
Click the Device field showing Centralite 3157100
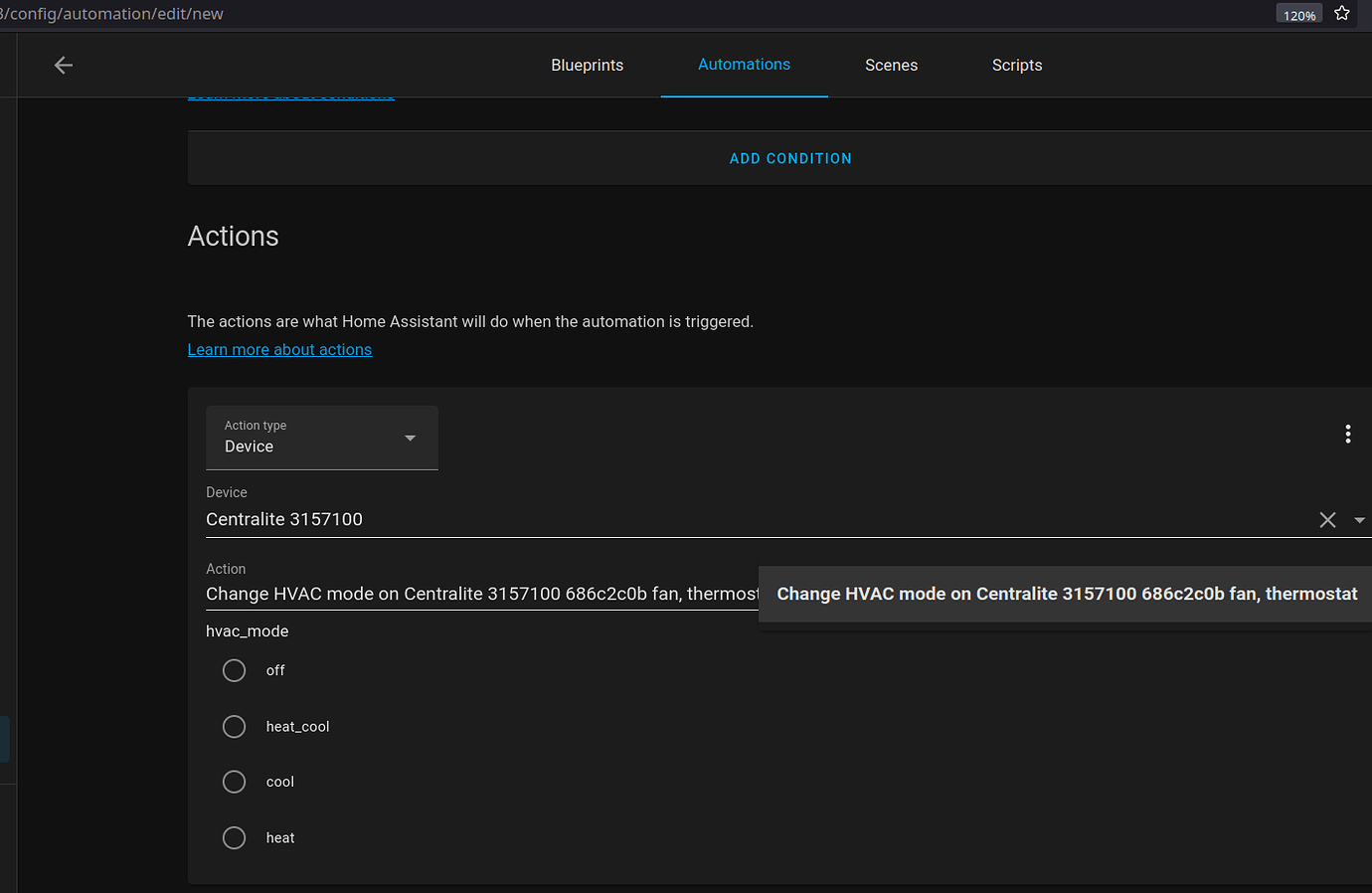click(696, 519)
